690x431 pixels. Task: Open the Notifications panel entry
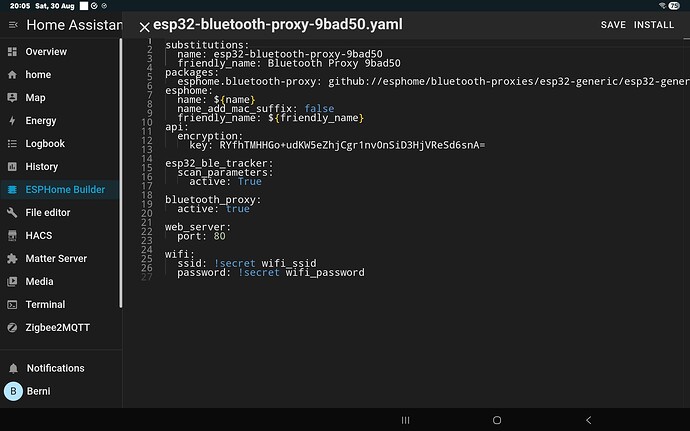point(61,368)
